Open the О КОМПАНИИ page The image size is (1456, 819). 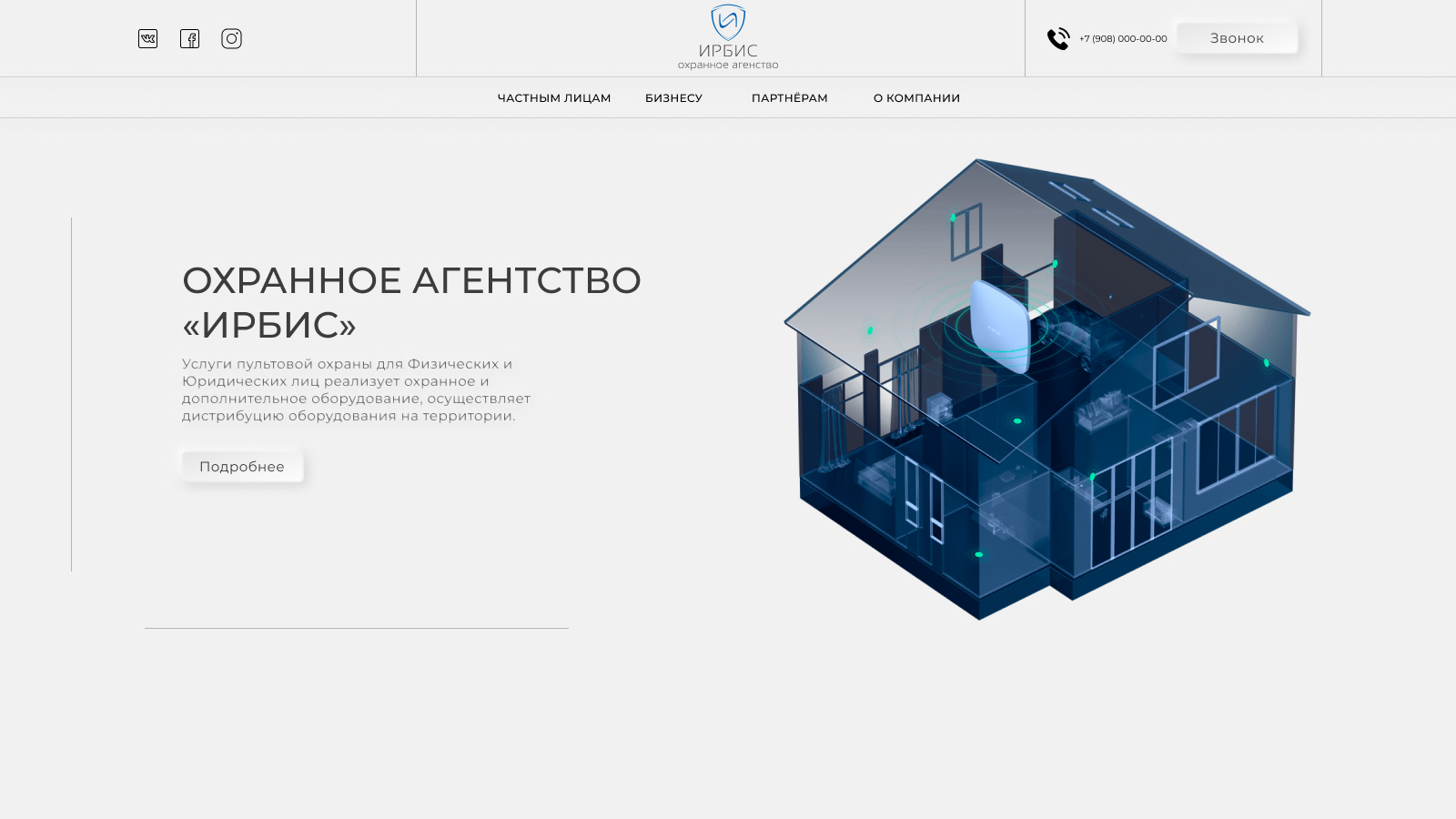[x=916, y=98]
